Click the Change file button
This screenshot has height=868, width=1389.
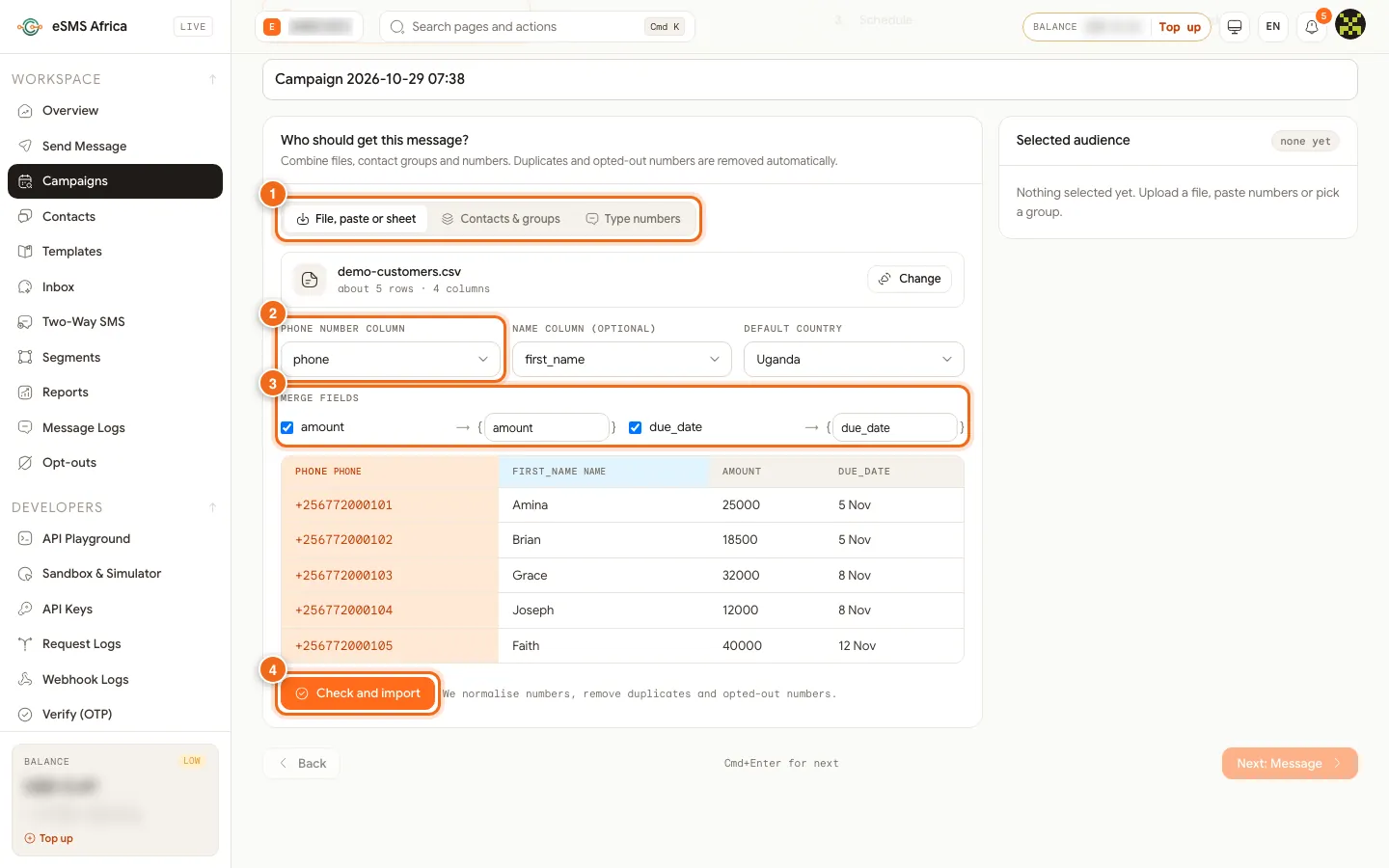910,279
